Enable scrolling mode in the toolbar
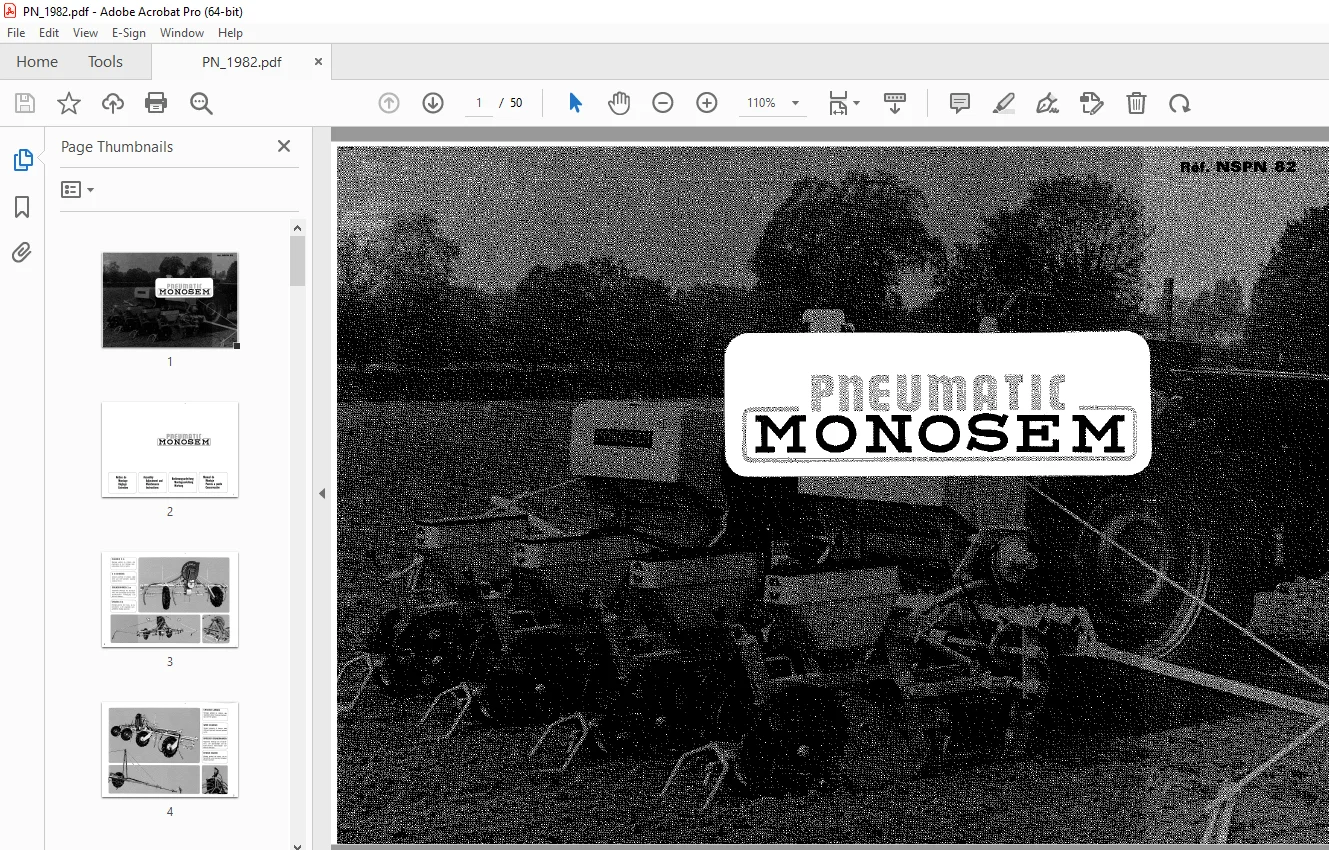This screenshot has height=850, width=1329. (x=895, y=103)
